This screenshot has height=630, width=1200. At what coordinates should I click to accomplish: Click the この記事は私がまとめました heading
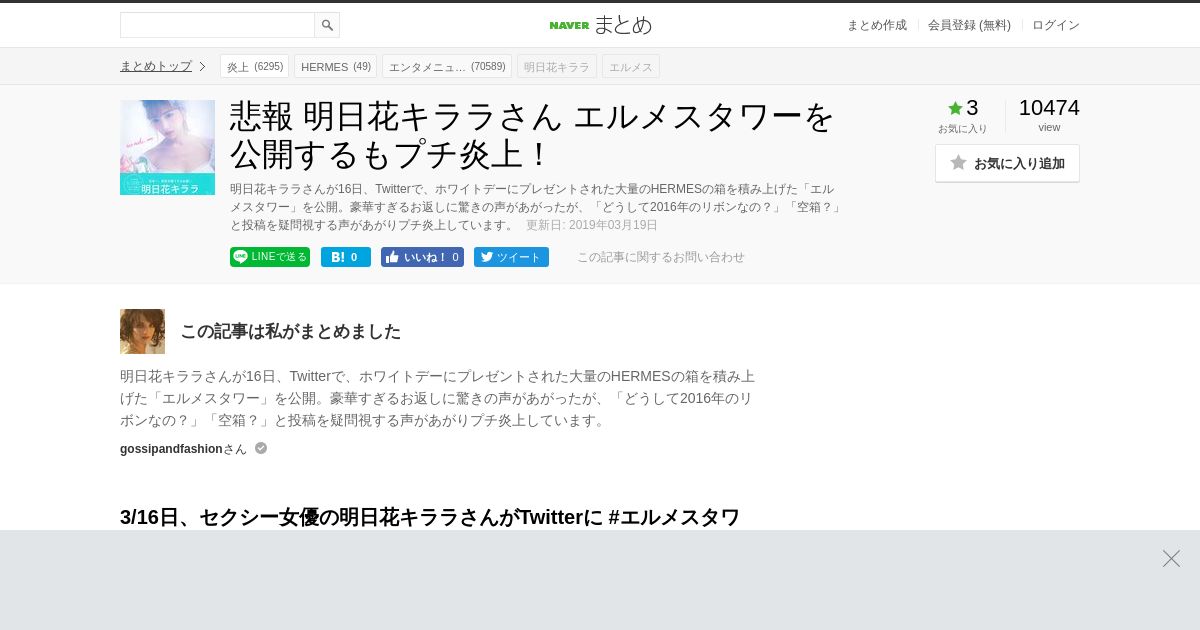(290, 331)
